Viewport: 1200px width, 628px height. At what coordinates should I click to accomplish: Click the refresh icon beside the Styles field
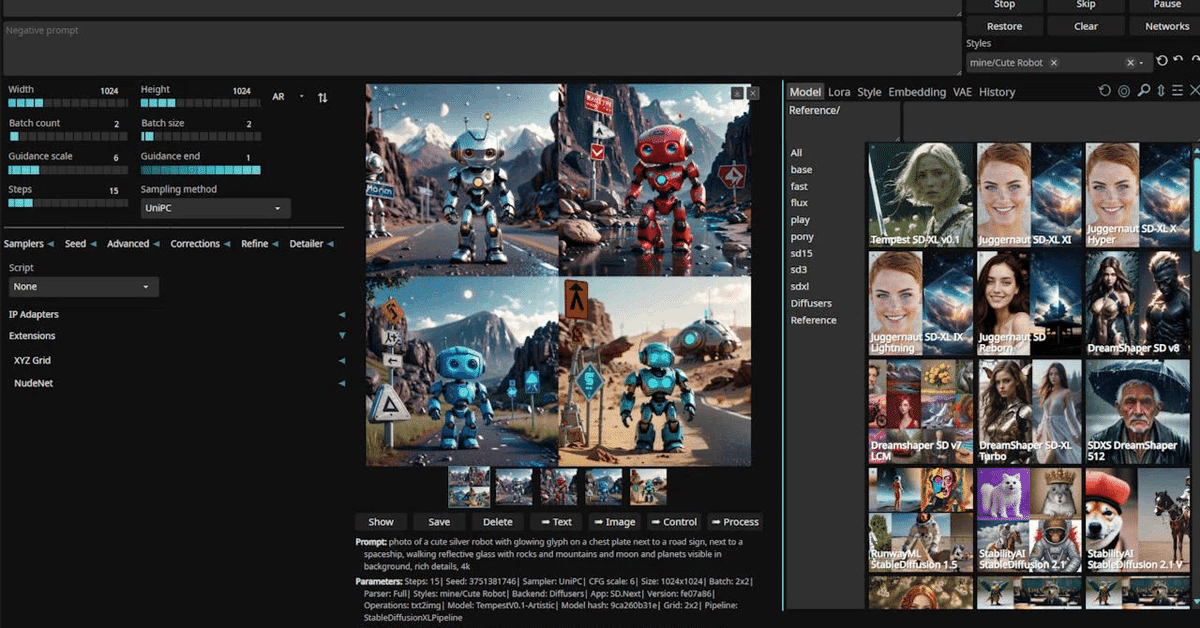[x=1161, y=62]
